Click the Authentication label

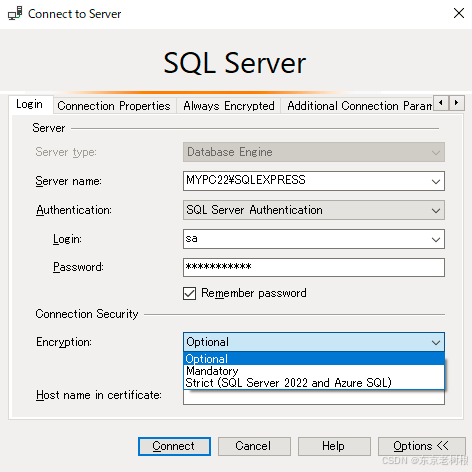[x=74, y=210]
